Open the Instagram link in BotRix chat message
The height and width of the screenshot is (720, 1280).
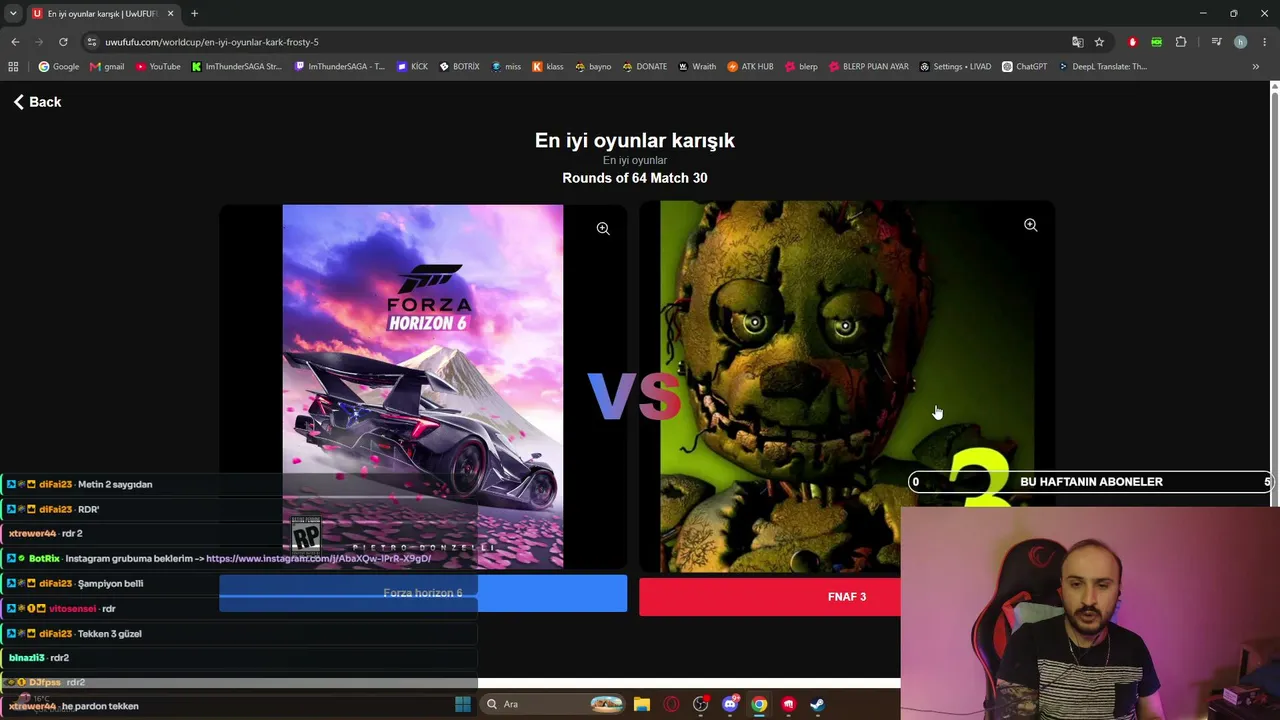318,559
